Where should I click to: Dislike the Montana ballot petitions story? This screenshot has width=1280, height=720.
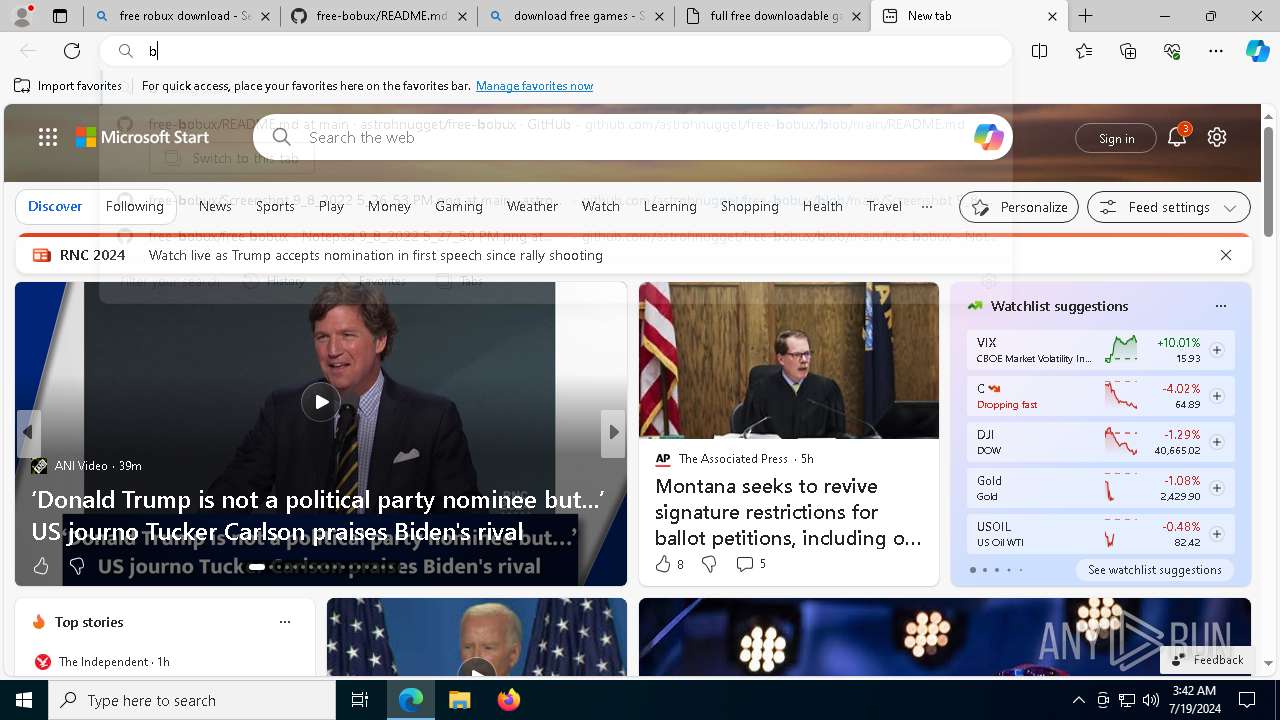pos(709,564)
